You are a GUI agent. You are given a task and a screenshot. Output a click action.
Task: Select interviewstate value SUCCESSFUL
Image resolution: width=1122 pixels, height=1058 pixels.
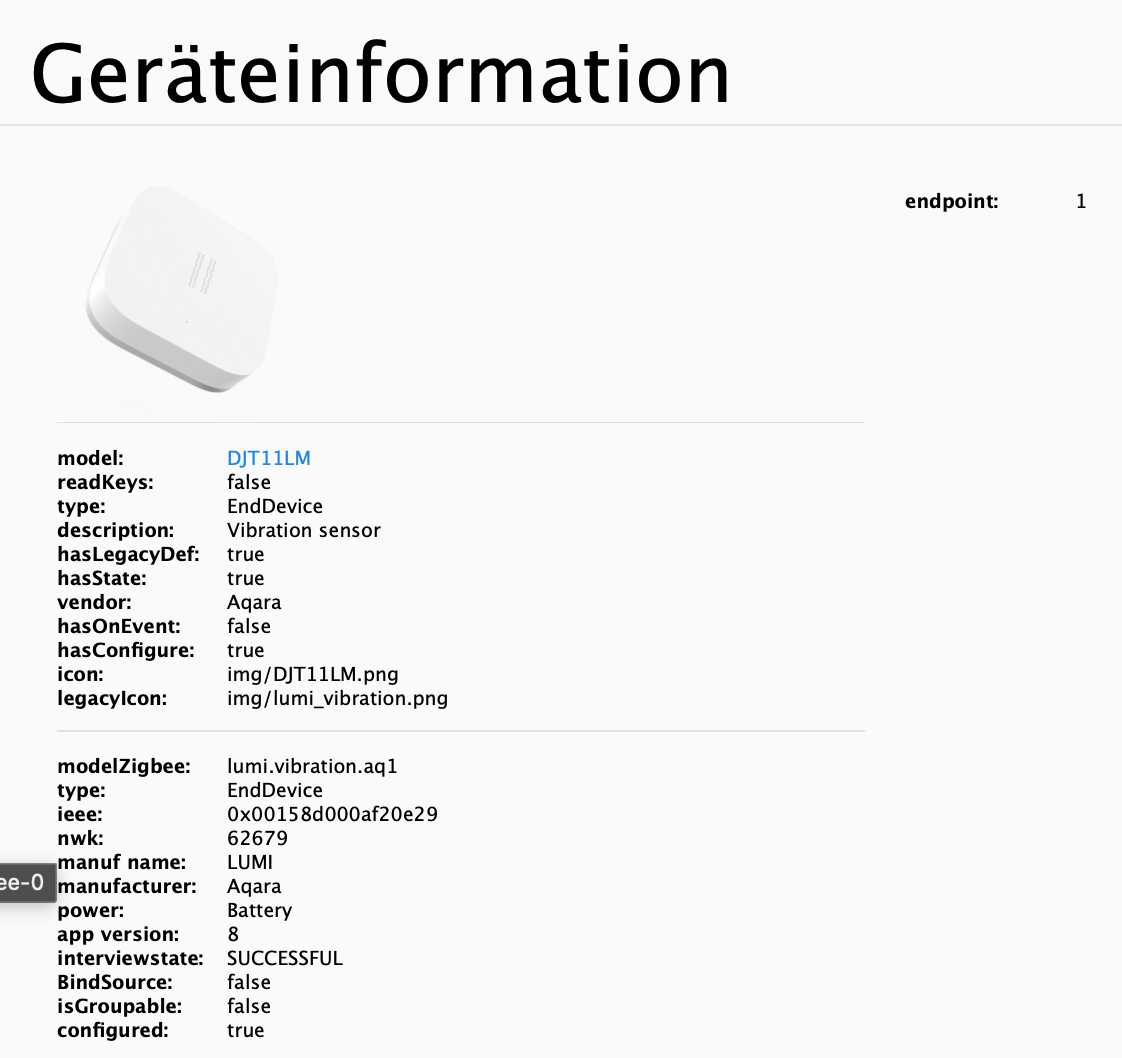point(285,959)
